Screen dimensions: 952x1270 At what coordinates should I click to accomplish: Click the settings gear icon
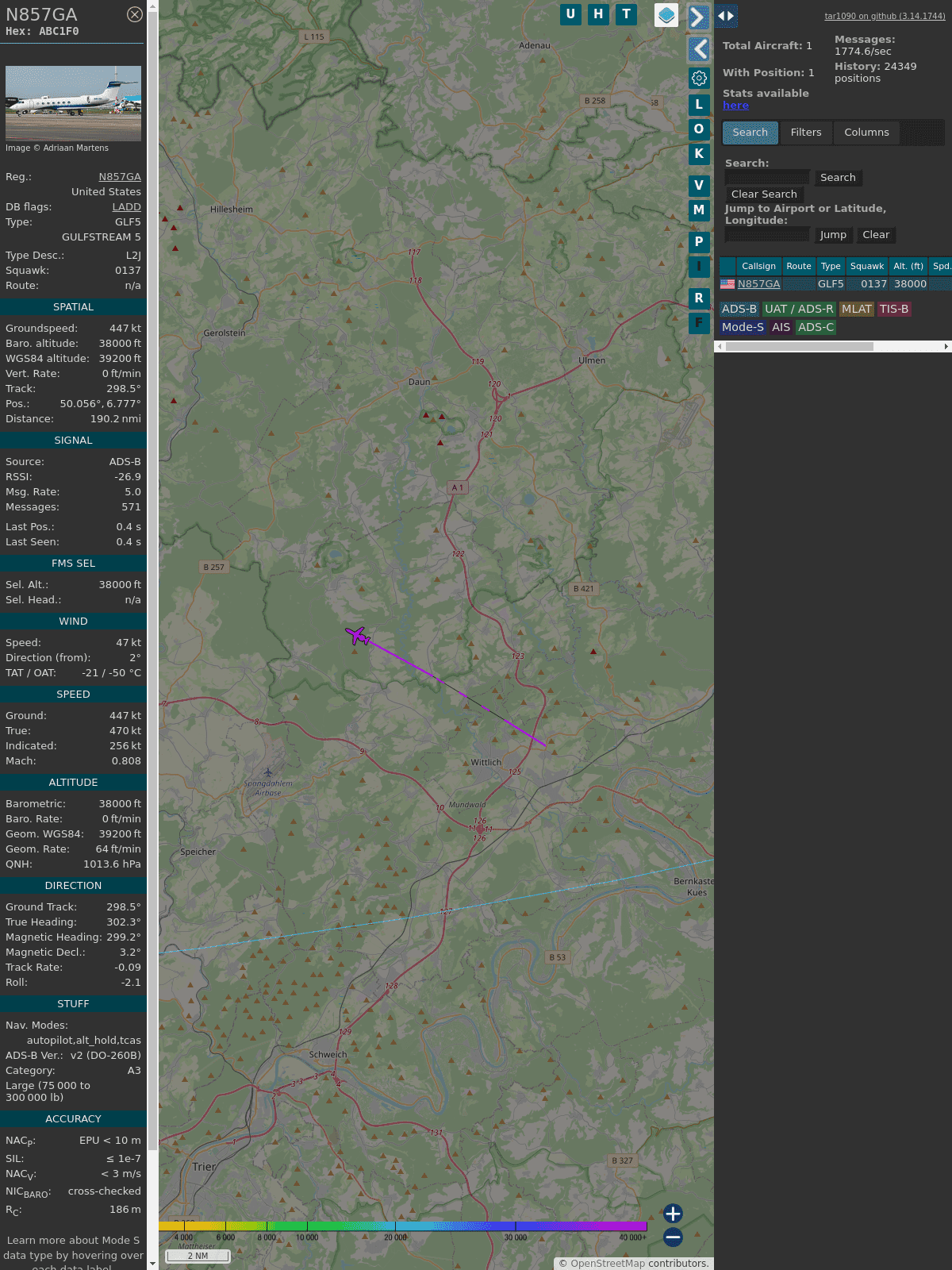[699, 78]
